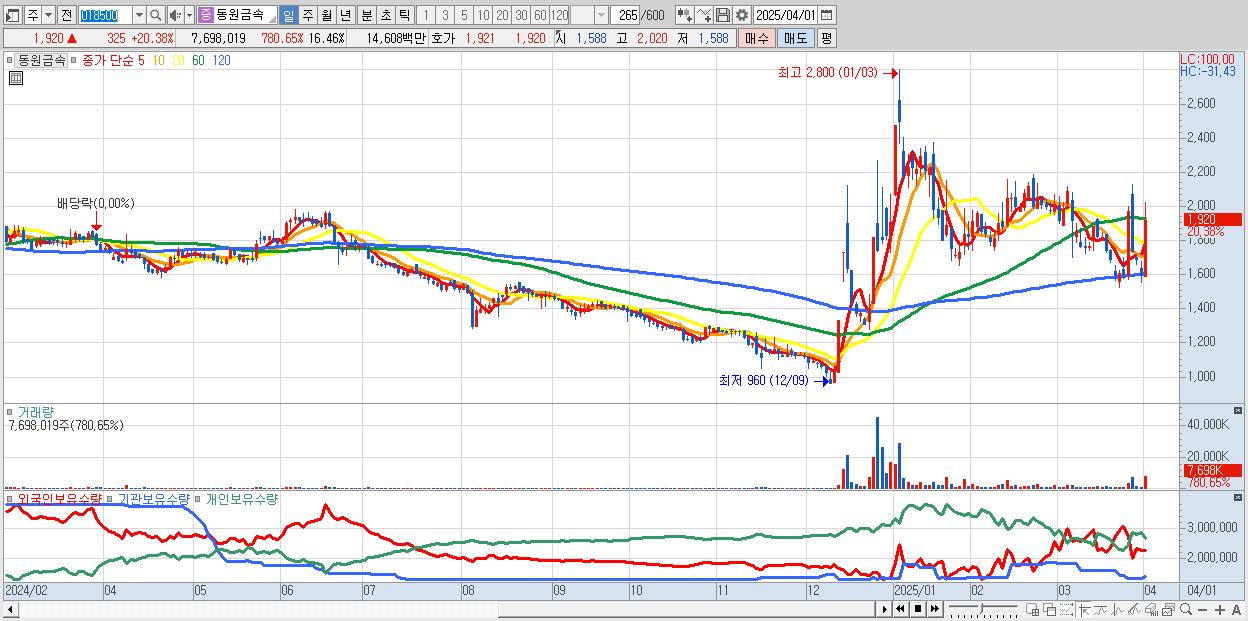Click the grid table icon below 동원금속 label
The width and height of the screenshot is (1248, 621).
(x=16, y=78)
